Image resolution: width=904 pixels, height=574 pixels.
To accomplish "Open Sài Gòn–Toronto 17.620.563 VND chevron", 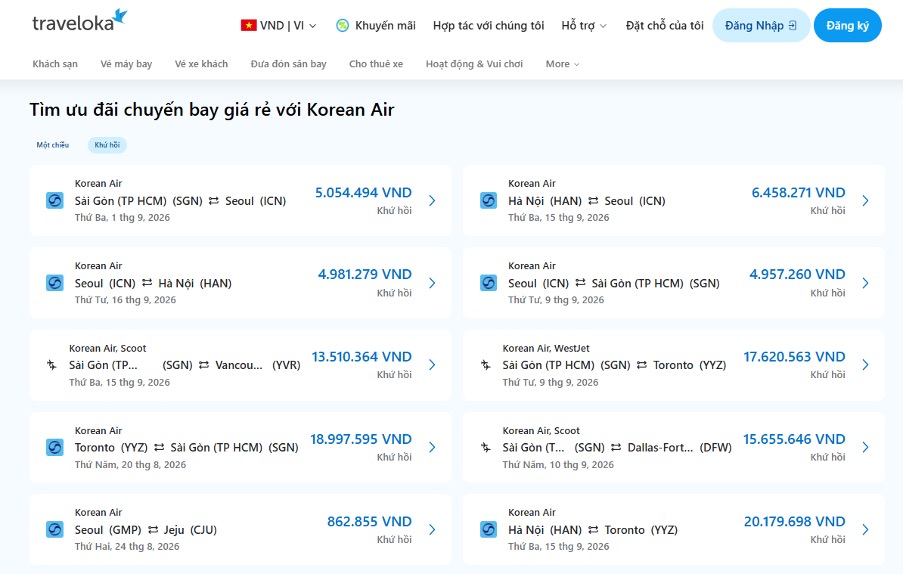I will 865,365.
